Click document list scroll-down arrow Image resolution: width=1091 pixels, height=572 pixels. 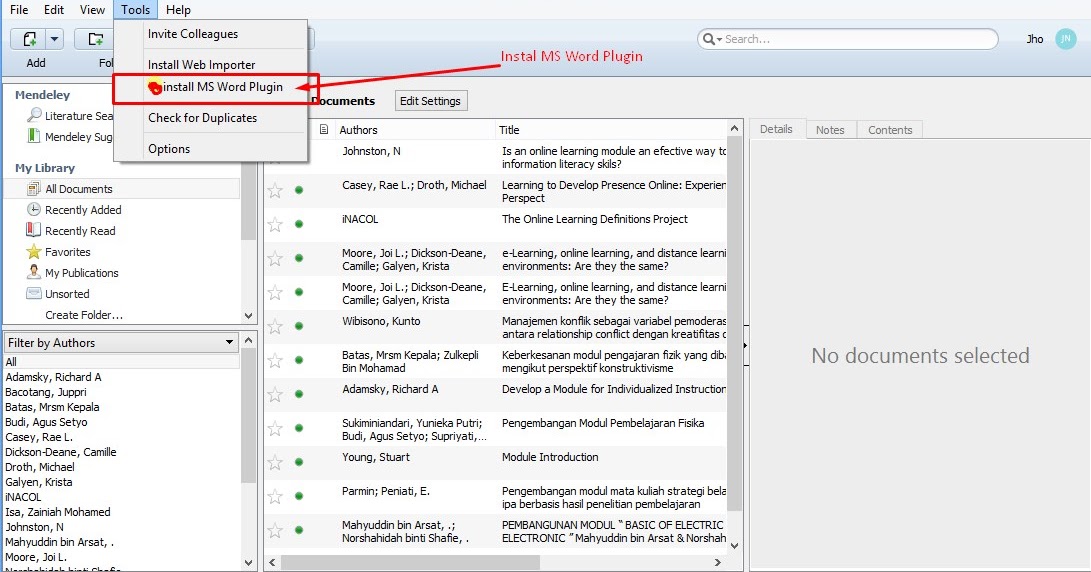[x=734, y=546]
